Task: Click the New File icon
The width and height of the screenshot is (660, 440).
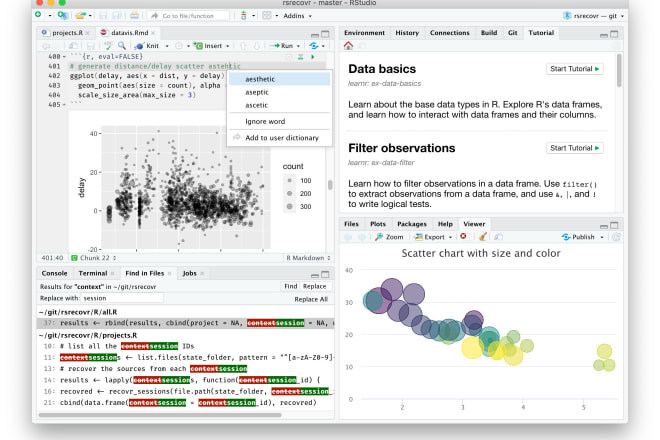Action: (38, 15)
